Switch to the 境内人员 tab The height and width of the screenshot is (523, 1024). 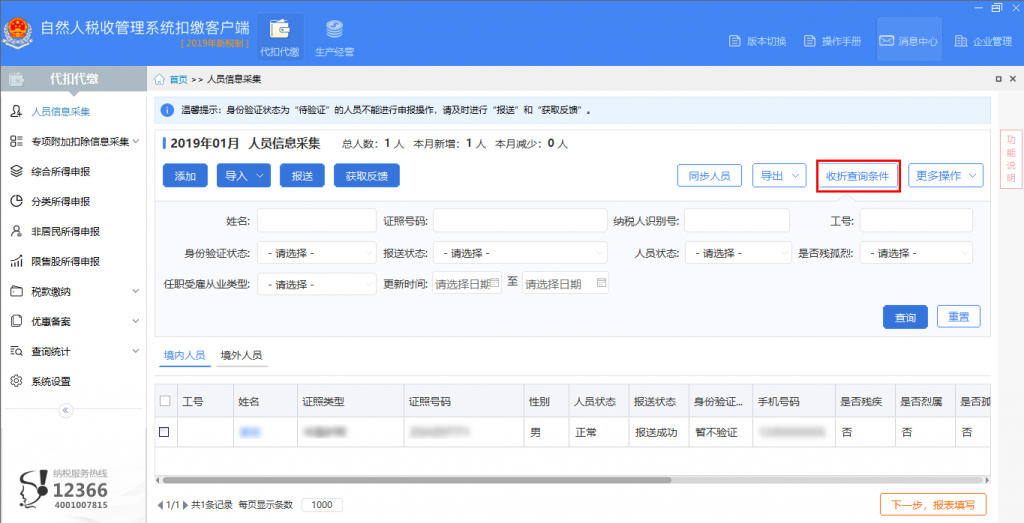coord(184,355)
